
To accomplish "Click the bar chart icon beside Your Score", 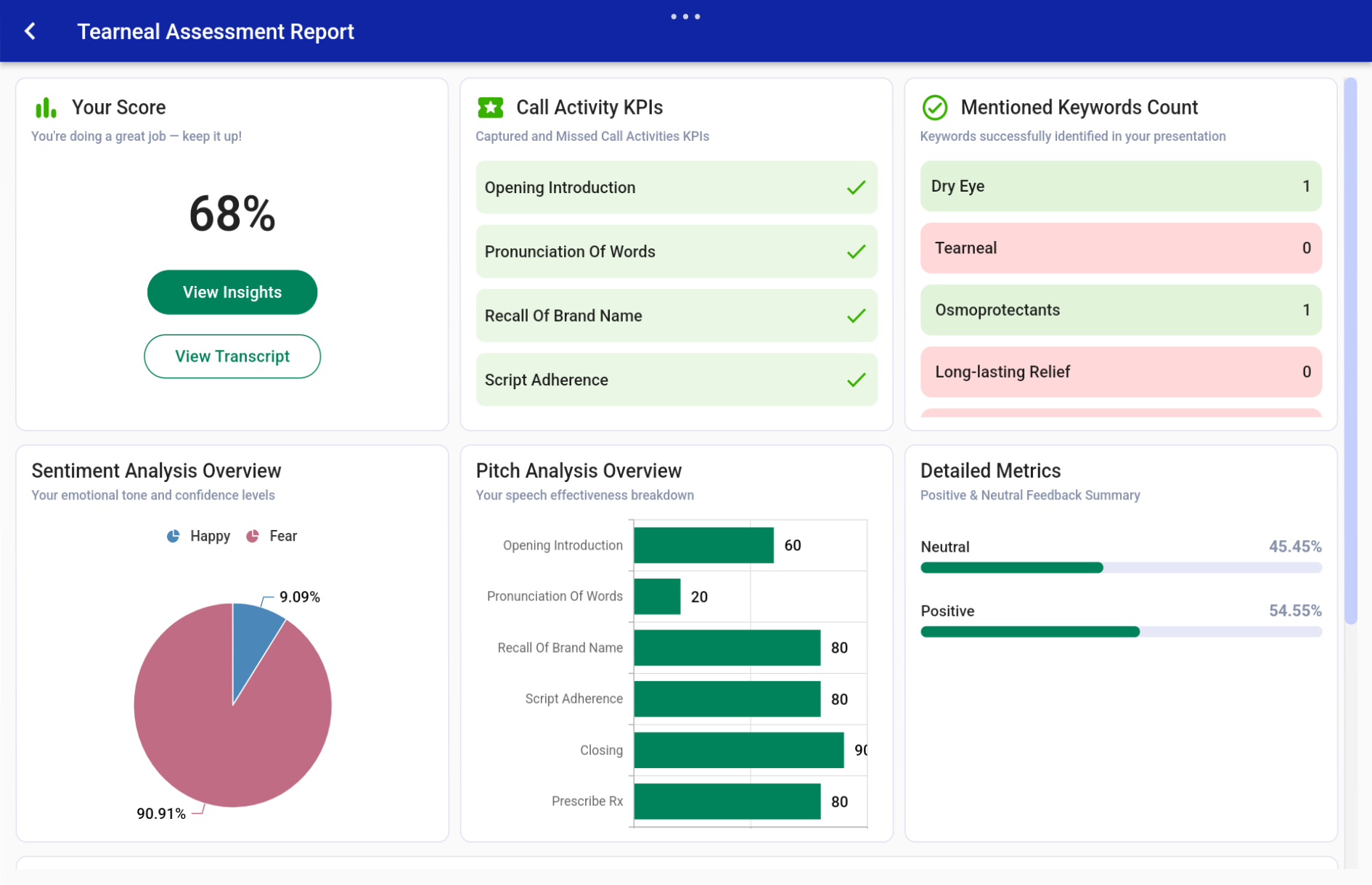I will click(46, 107).
